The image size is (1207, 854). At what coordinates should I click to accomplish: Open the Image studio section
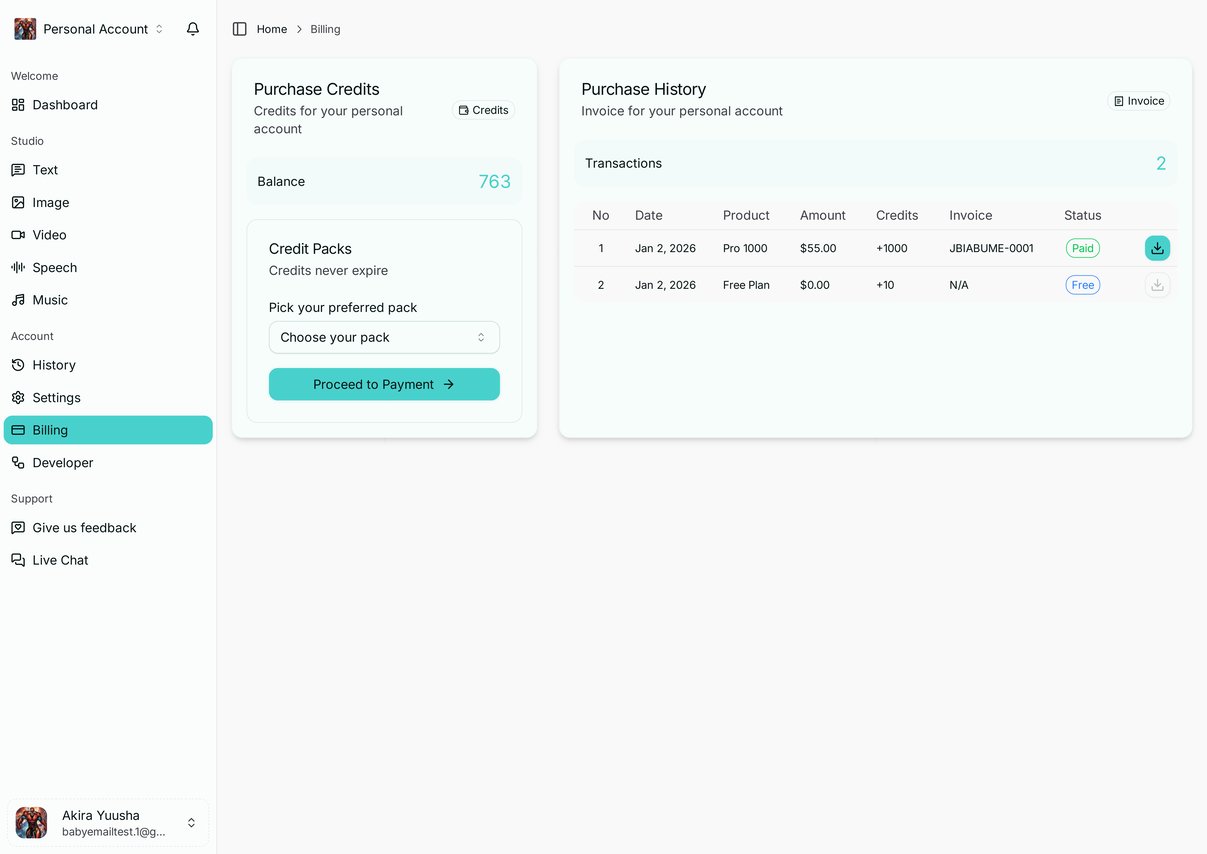(49, 202)
